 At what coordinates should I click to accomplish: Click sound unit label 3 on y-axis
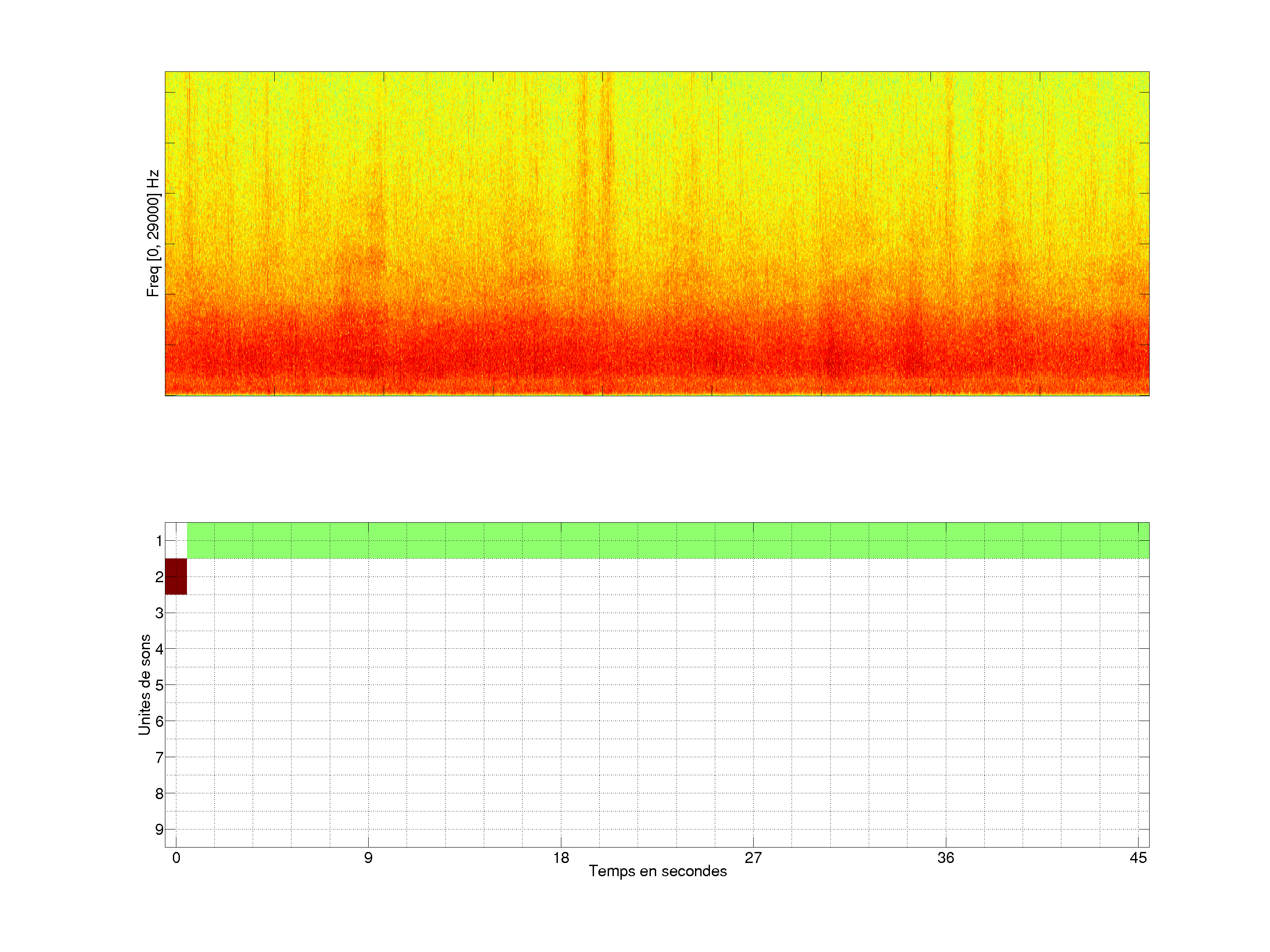(159, 613)
